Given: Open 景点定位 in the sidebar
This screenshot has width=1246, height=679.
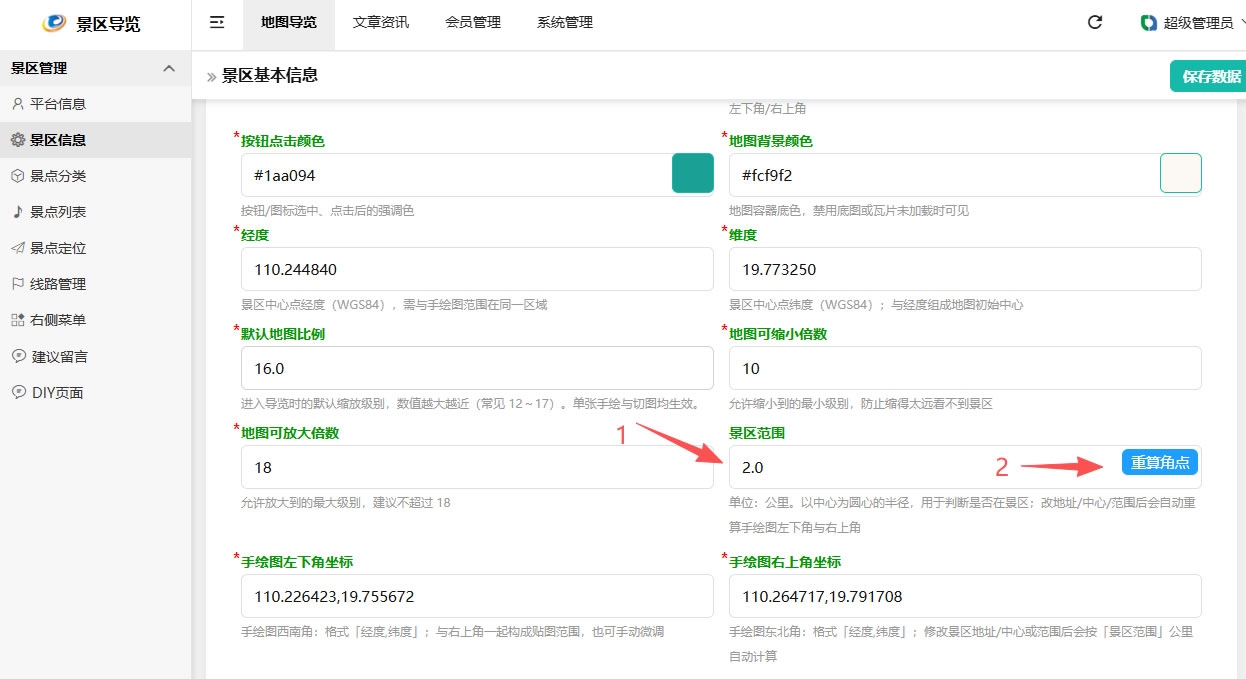Looking at the screenshot, I should [95, 248].
